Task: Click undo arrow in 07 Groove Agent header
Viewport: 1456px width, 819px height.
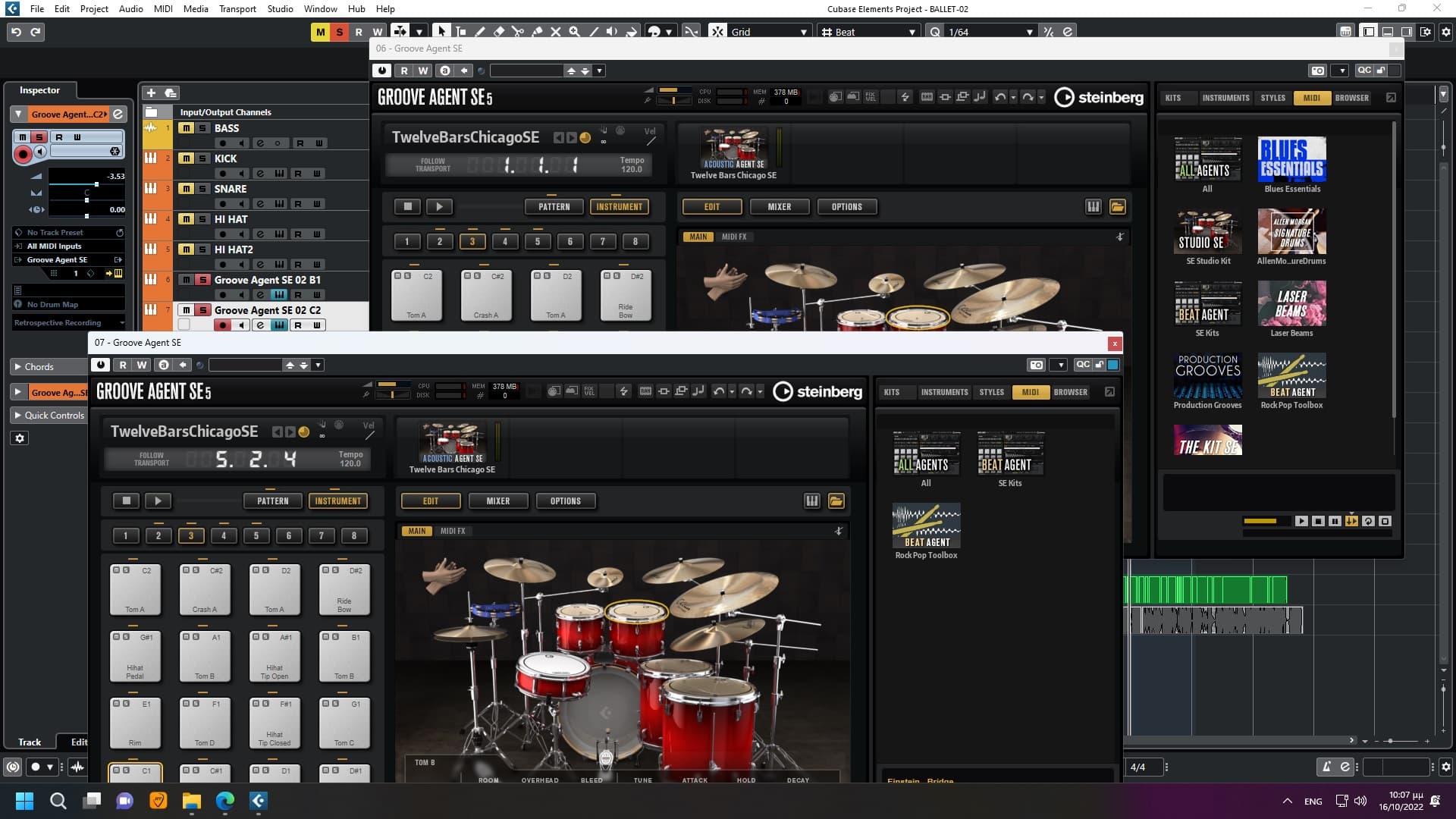Action: click(718, 391)
